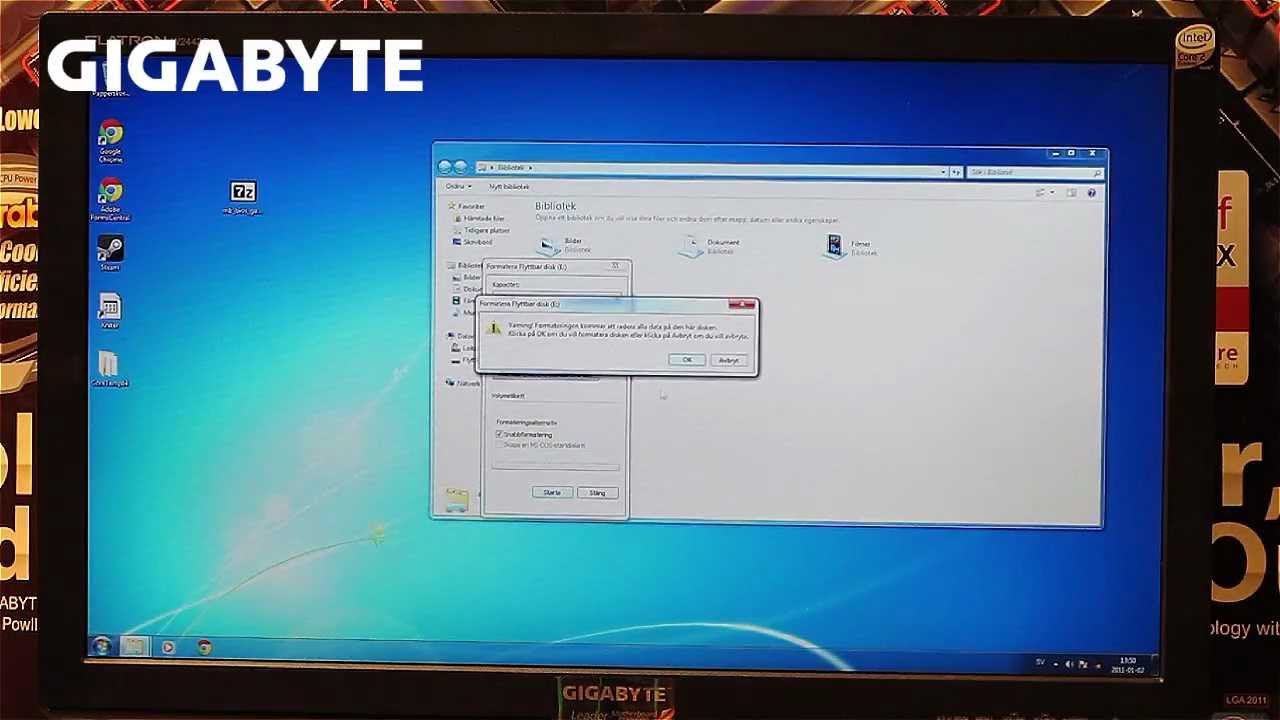Open the Bilder library
1280x720 pixels.
pos(563,245)
